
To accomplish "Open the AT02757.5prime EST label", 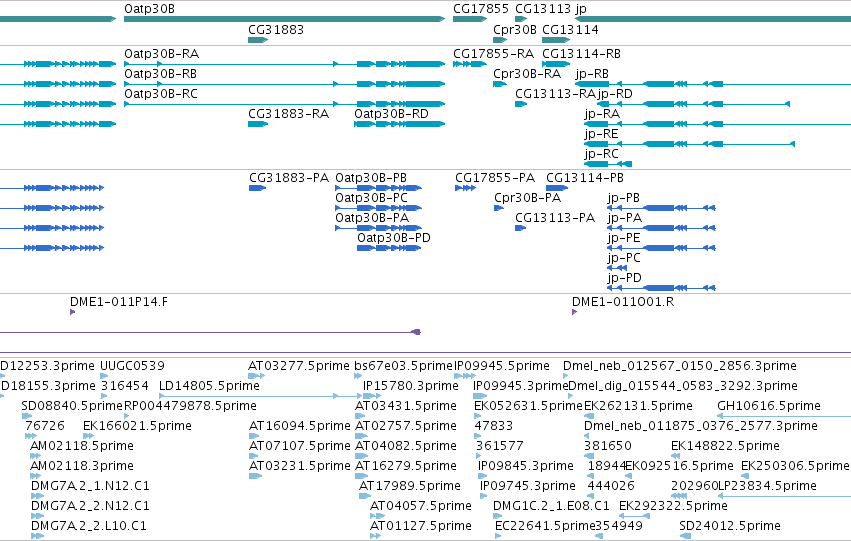I will click(406, 427).
